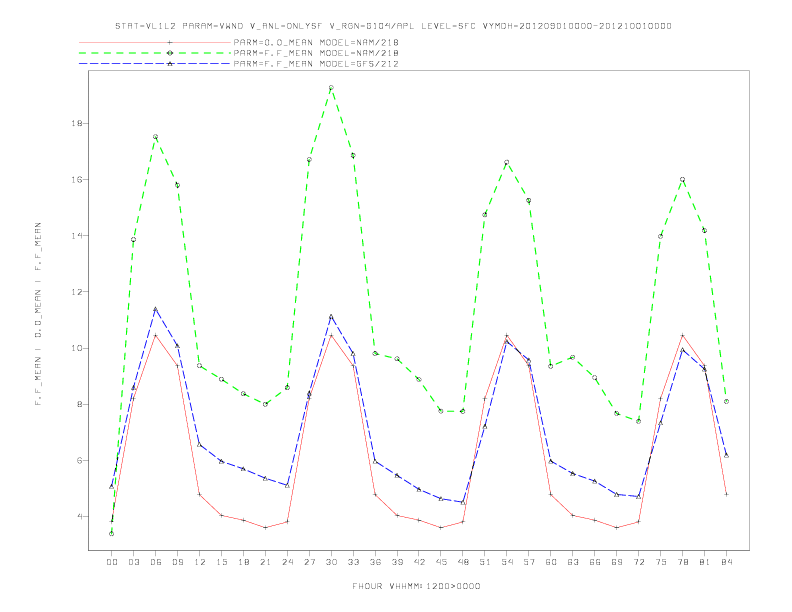Click x-axis tick label 81
The image size is (792, 612).
pyautogui.click(x=705, y=562)
